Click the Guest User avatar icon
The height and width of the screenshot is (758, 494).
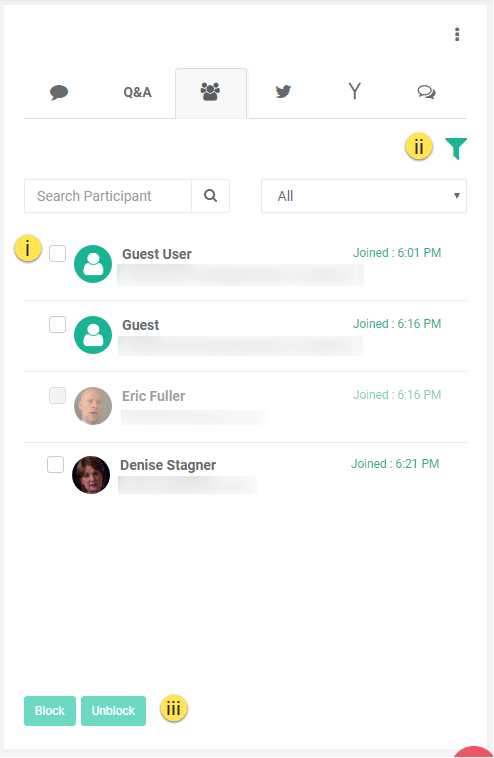click(93, 264)
